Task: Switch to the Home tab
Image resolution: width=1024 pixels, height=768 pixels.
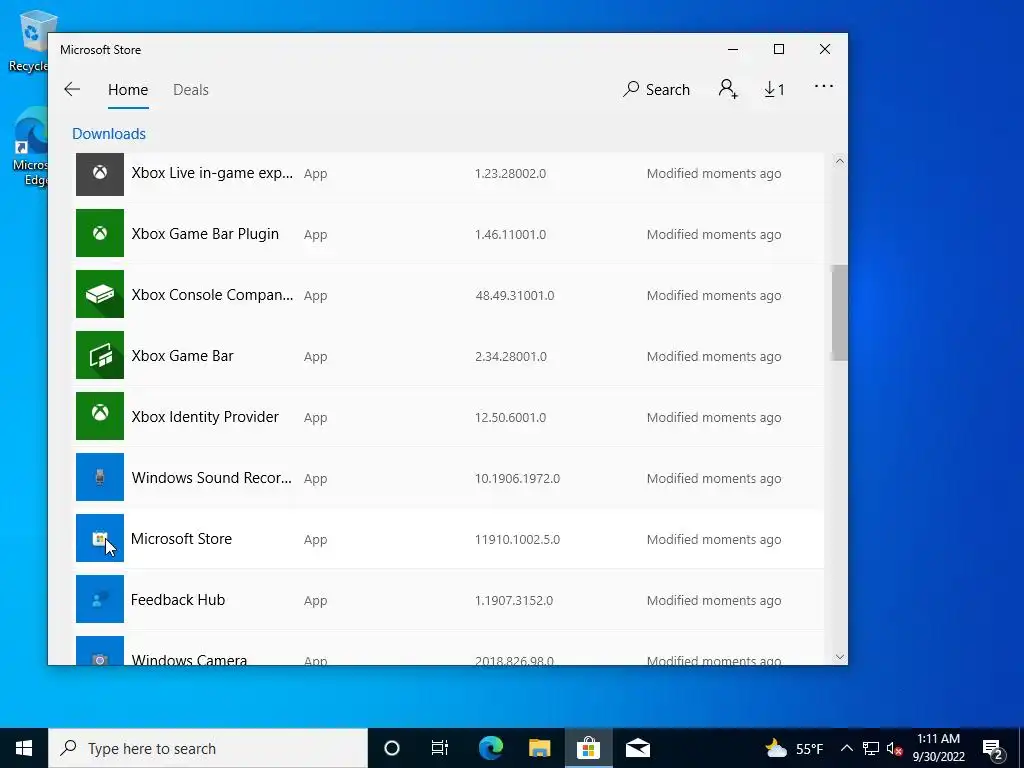Action: tap(128, 89)
